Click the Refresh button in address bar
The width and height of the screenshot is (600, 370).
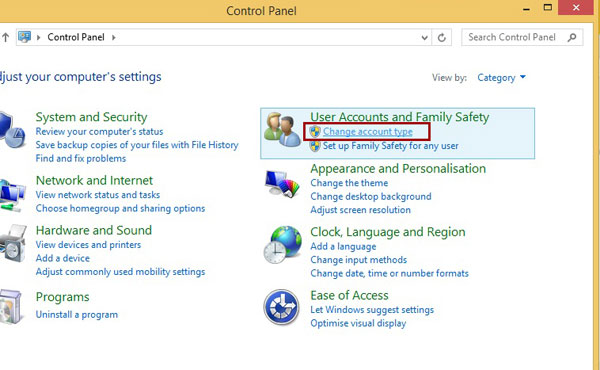point(442,37)
